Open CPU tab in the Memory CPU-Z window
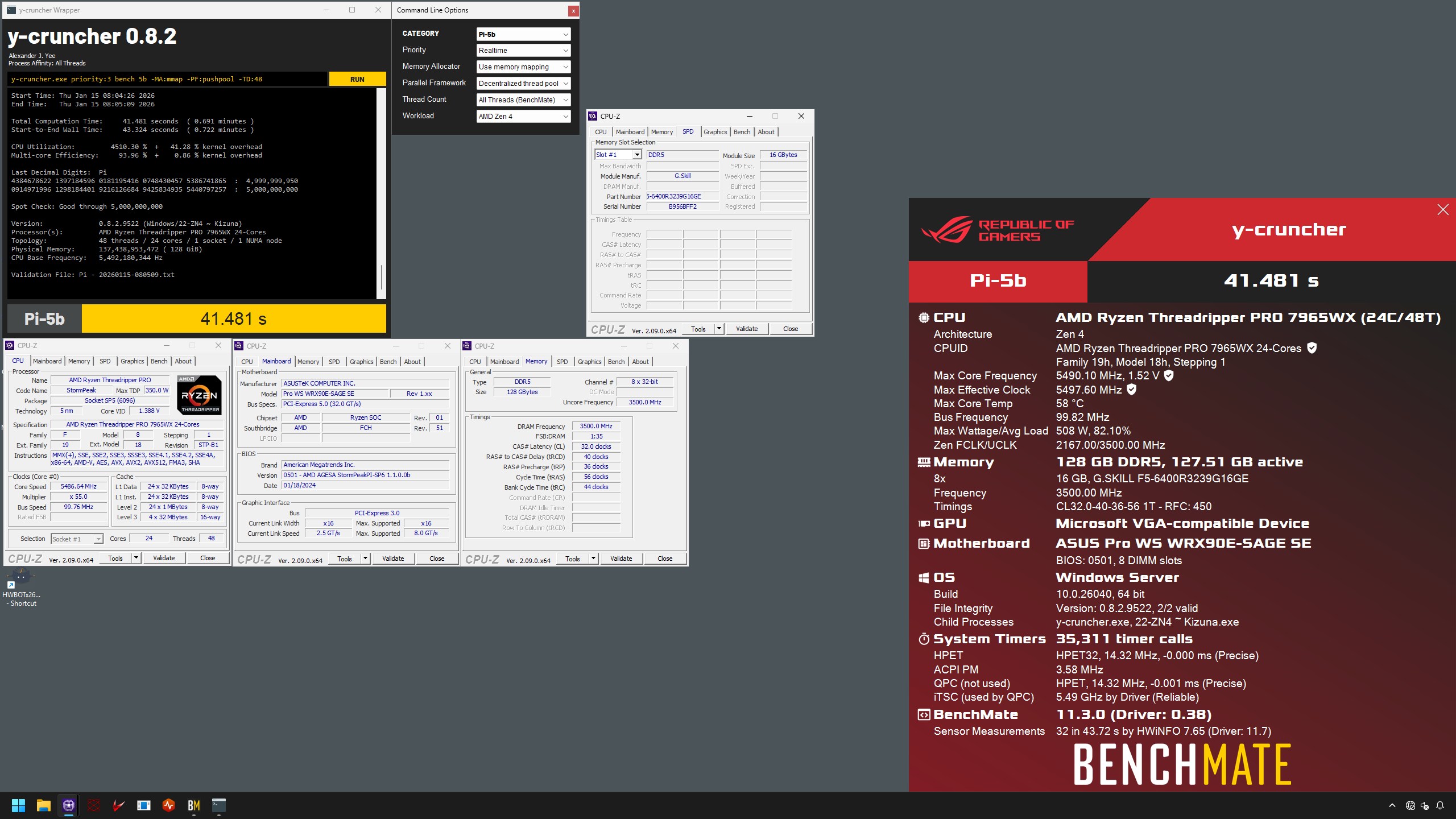 tap(475, 362)
